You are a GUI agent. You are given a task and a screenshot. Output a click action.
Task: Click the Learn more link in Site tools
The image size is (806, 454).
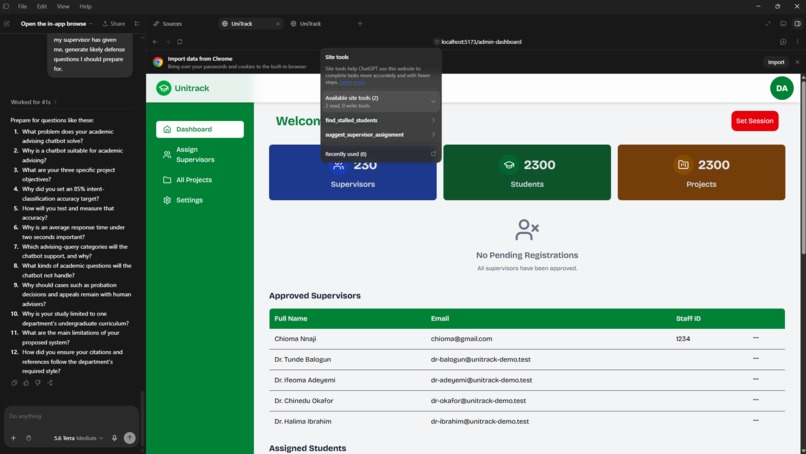point(352,82)
